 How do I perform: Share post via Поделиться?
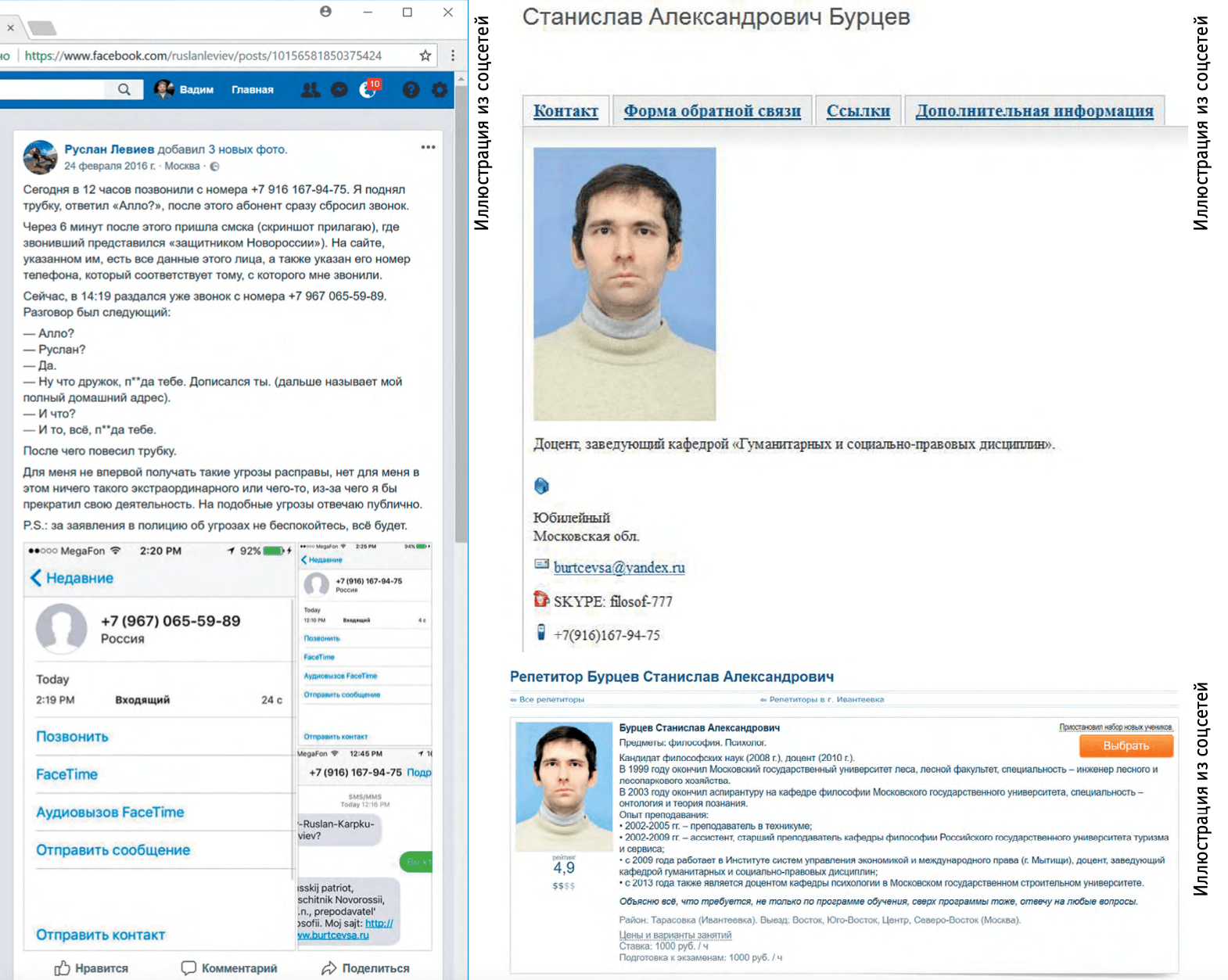coord(365,968)
